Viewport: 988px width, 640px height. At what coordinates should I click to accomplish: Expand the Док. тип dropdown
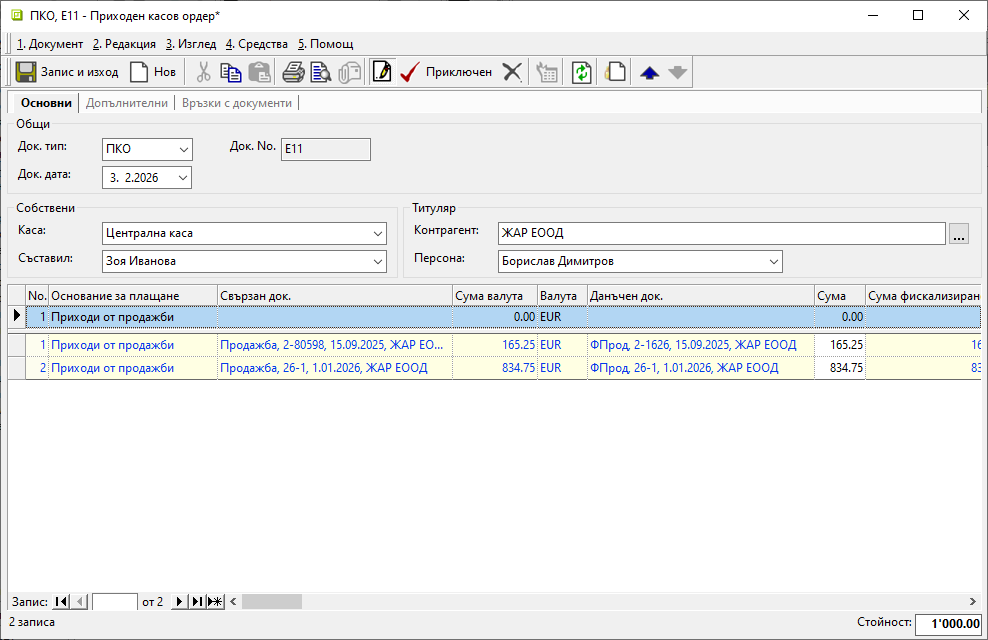pyautogui.click(x=183, y=150)
